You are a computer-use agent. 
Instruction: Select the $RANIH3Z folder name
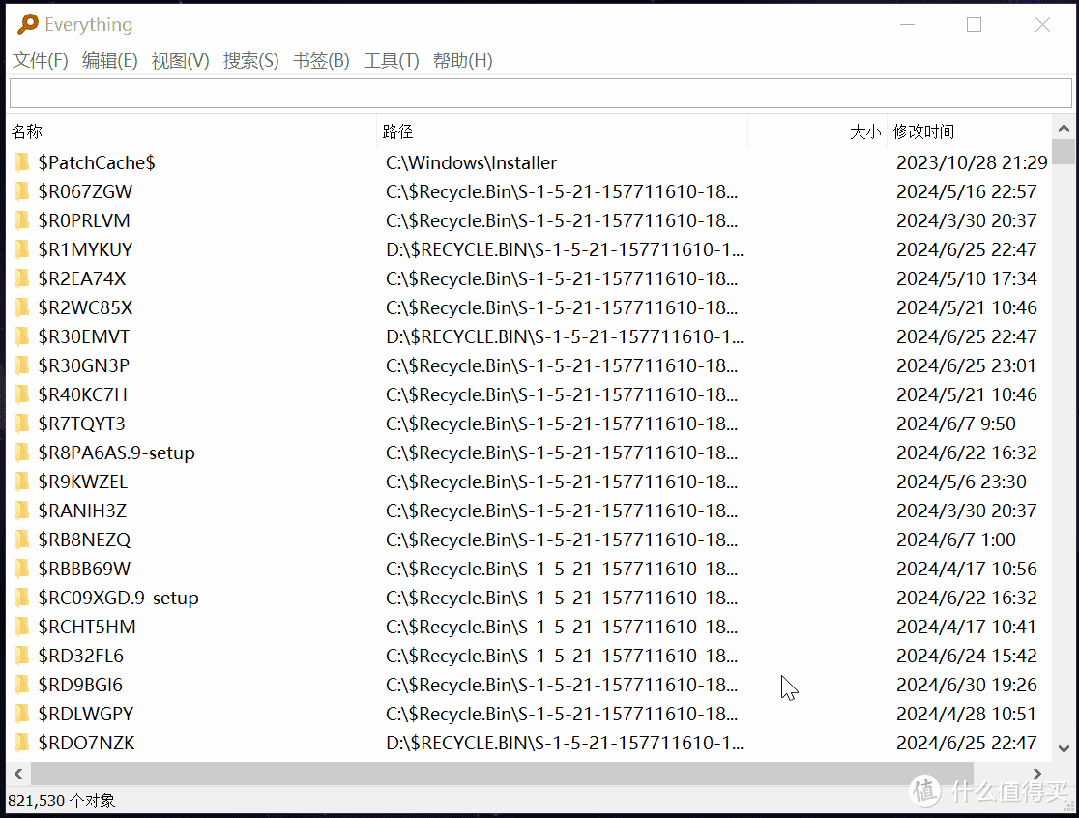[x=83, y=510]
